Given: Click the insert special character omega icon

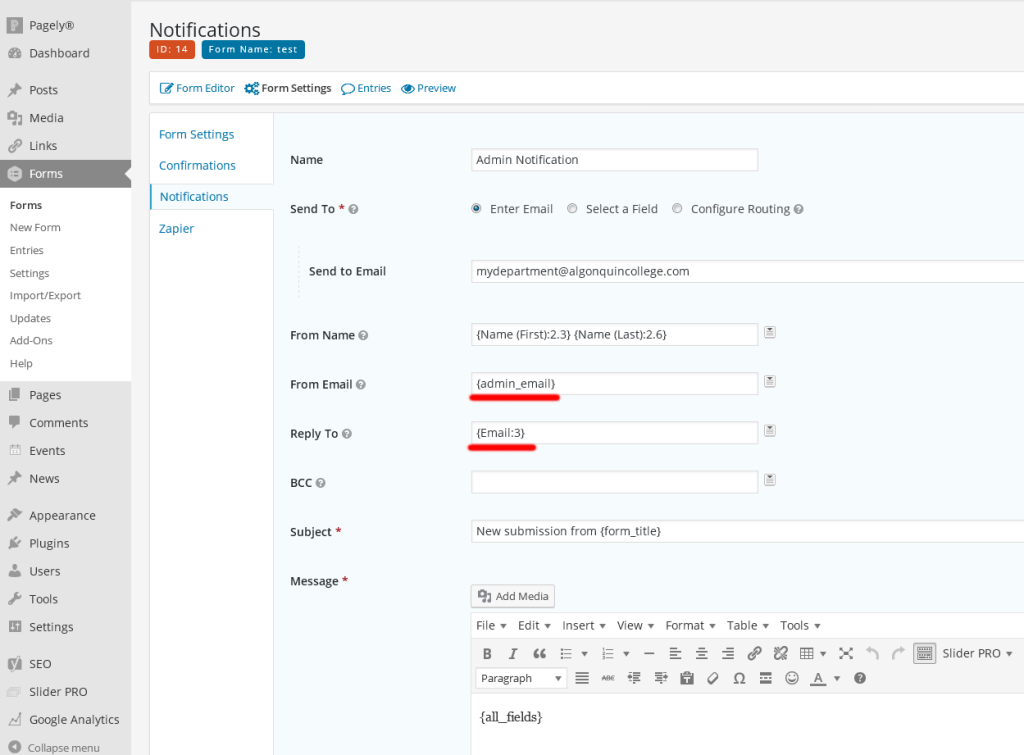Looking at the screenshot, I should (x=738, y=678).
